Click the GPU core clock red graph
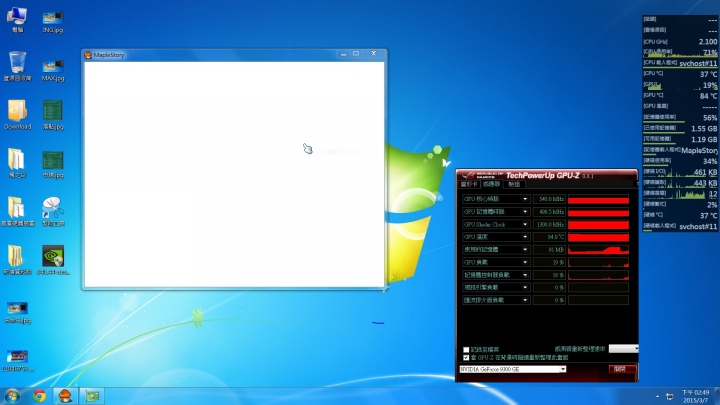 (x=598, y=199)
